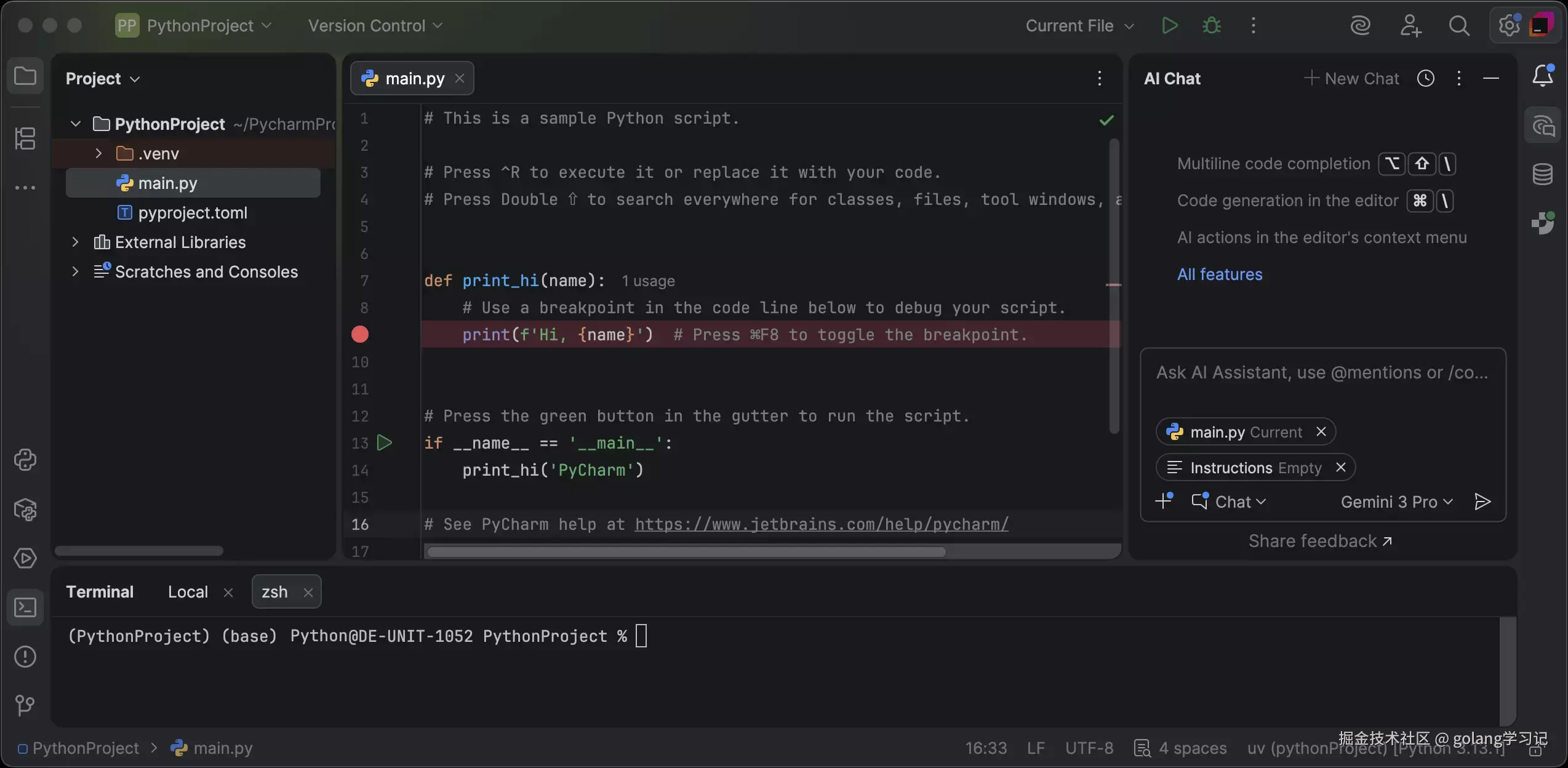Click the All features link
This screenshot has height=768, width=1568.
pos(1219,274)
